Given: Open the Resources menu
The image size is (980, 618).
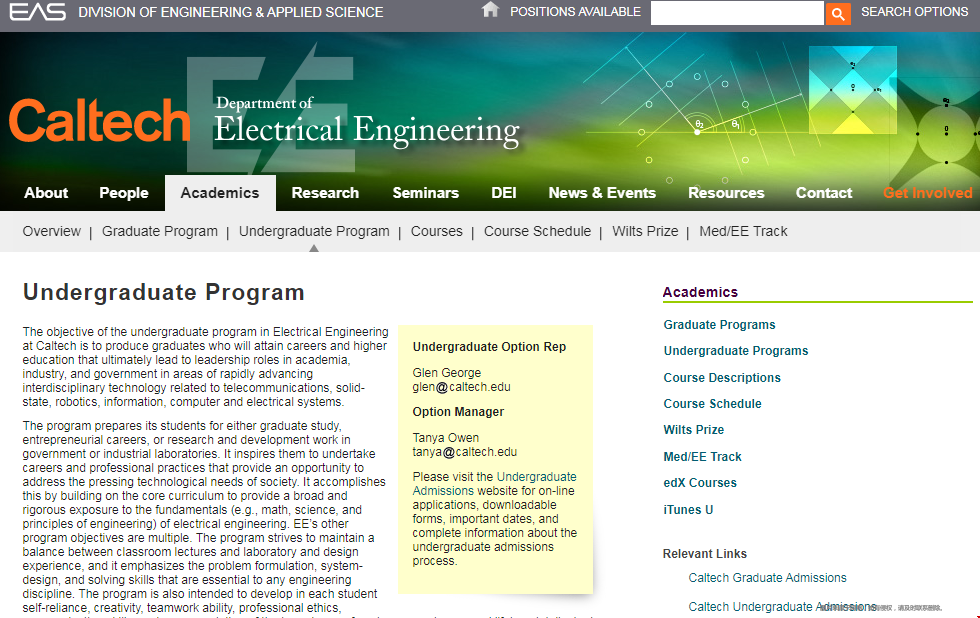Looking at the screenshot, I should (726, 193).
